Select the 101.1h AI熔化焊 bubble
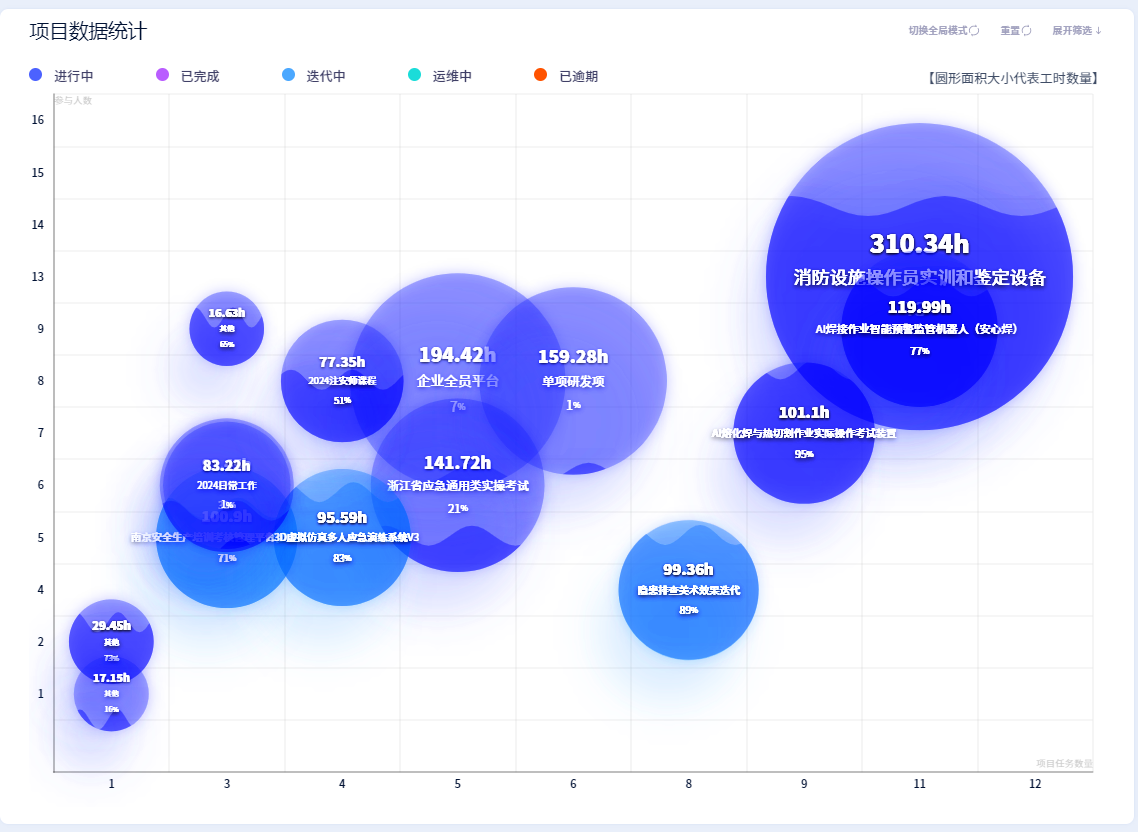This screenshot has height=832, width=1138. tap(803, 433)
